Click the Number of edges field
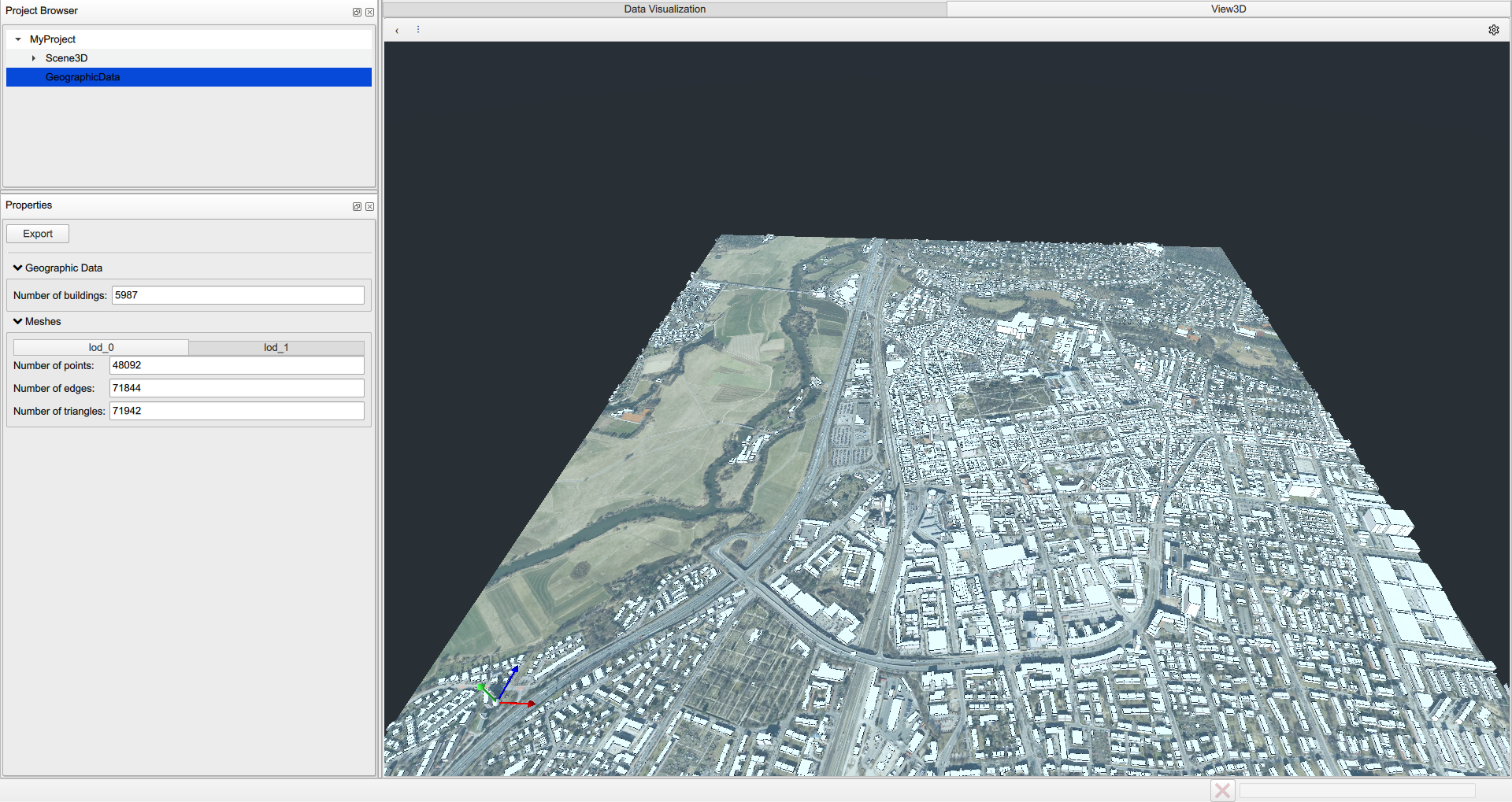1512x802 pixels. coord(236,388)
